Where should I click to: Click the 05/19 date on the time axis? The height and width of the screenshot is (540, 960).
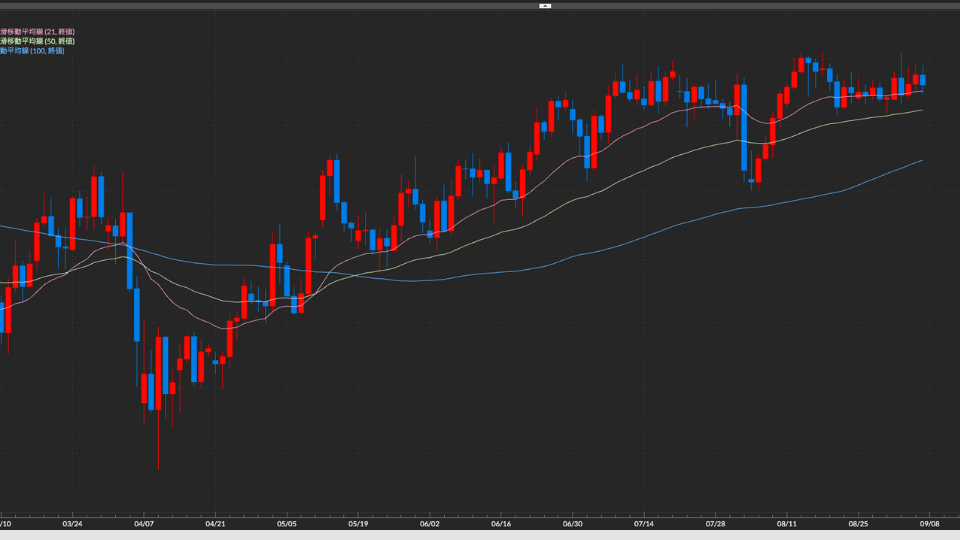pyautogui.click(x=359, y=523)
